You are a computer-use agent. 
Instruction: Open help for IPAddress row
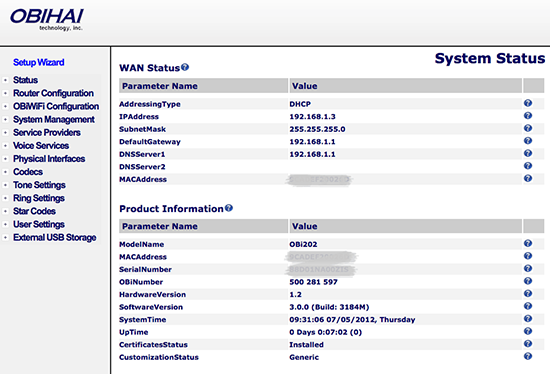528,116
